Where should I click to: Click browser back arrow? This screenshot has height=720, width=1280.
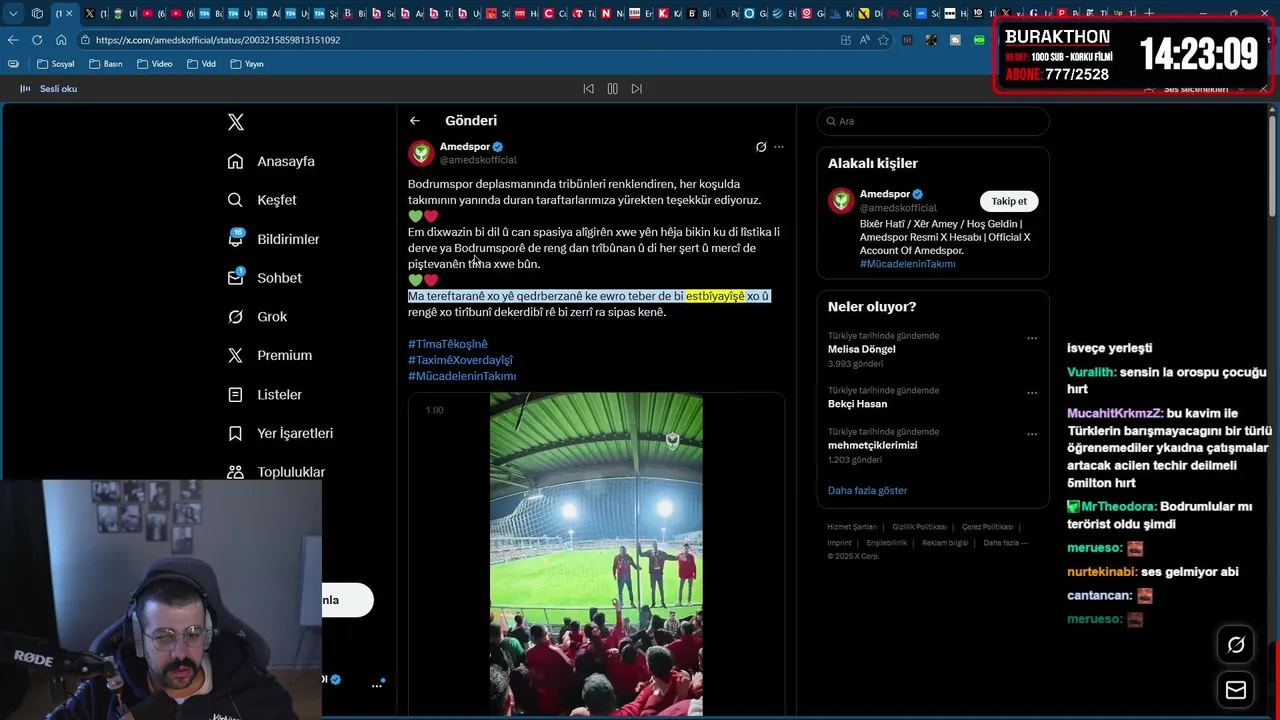point(13,40)
